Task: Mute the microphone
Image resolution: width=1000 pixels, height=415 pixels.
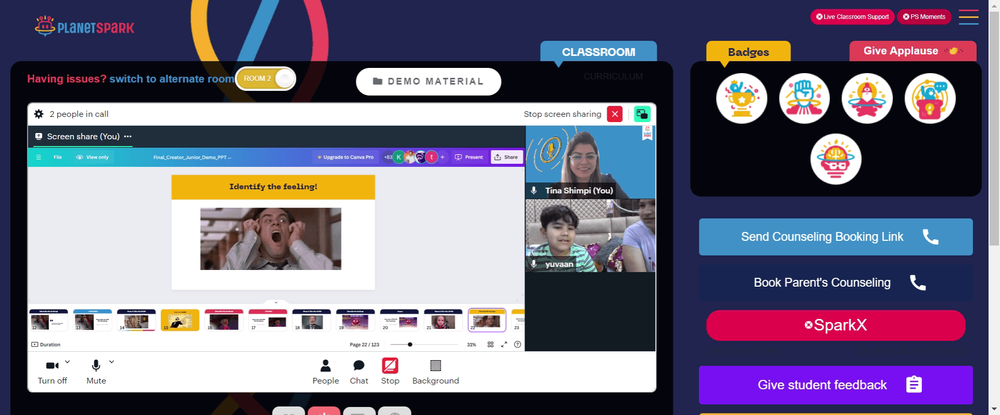Action: pos(96,372)
